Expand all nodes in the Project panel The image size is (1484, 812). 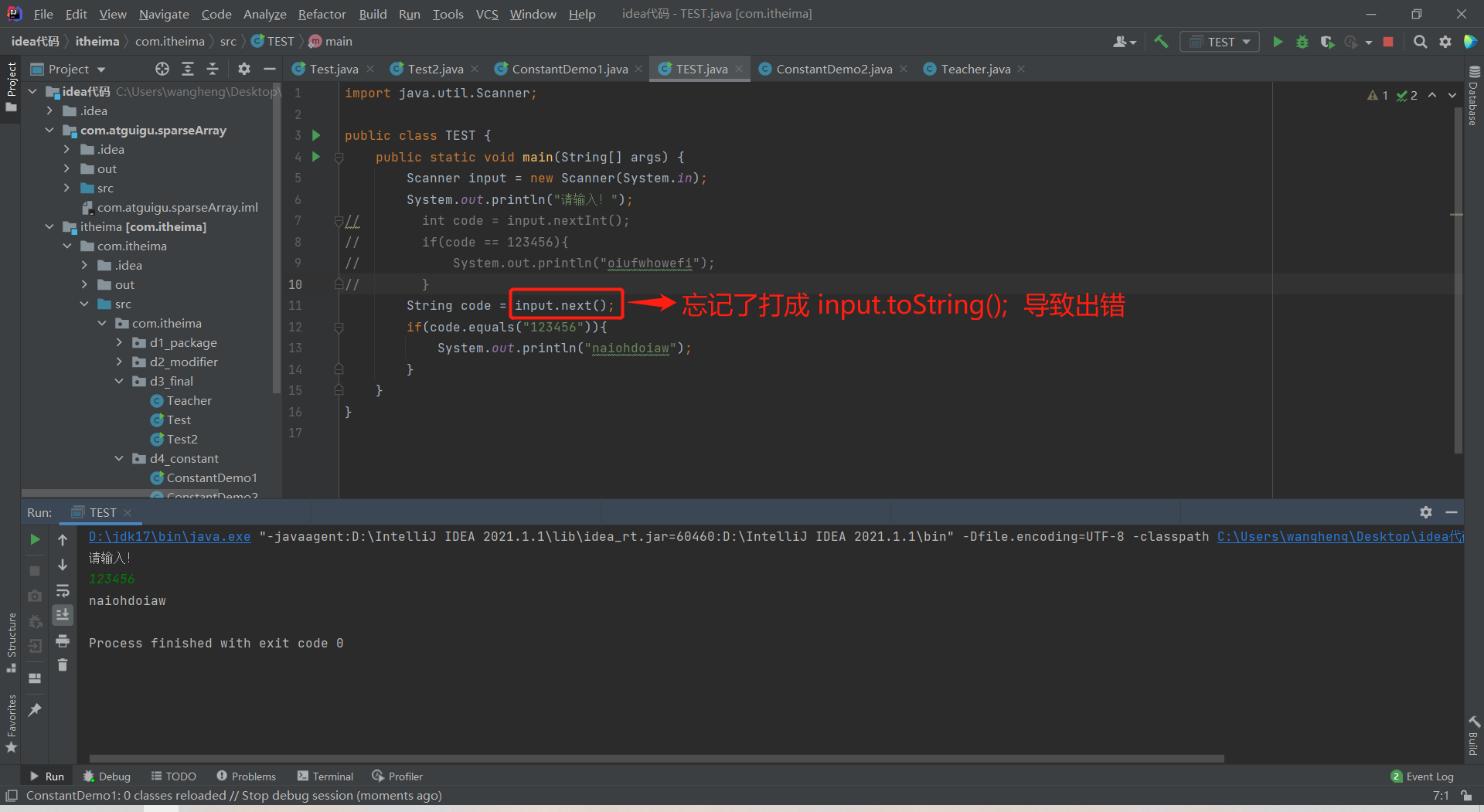[188, 69]
